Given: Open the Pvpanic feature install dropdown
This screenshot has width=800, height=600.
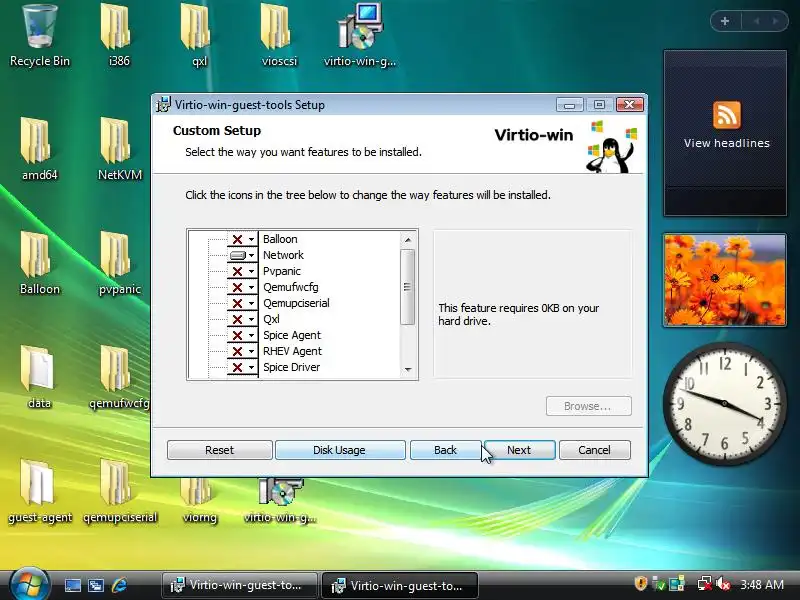Looking at the screenshot, I should click(242, 271).
